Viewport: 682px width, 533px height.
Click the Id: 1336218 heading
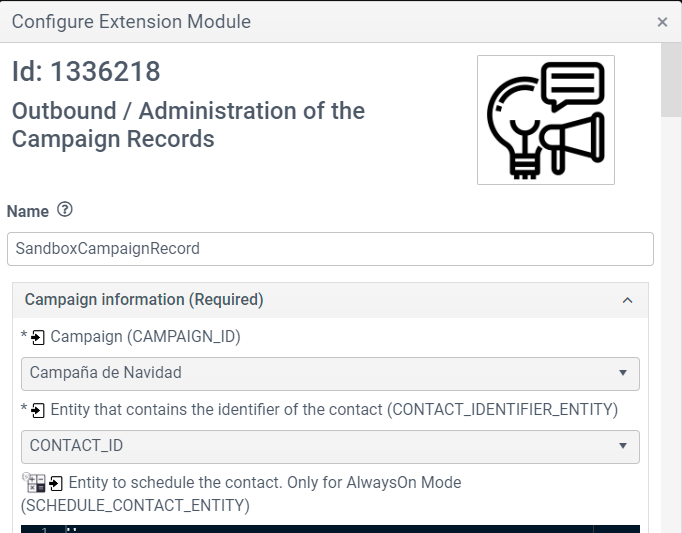(x=86, y=72)
